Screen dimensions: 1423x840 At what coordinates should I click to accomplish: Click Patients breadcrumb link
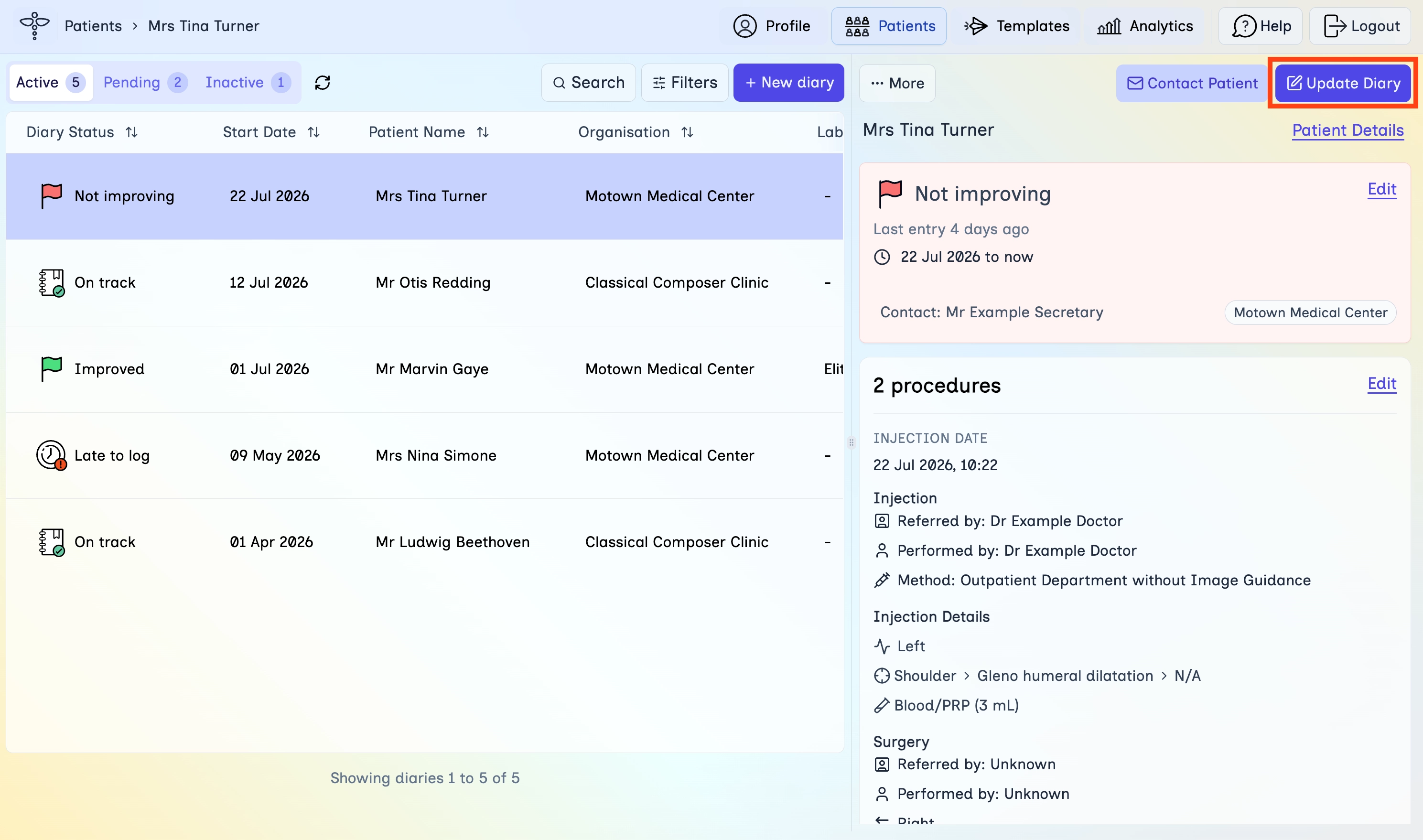(93, 26)
